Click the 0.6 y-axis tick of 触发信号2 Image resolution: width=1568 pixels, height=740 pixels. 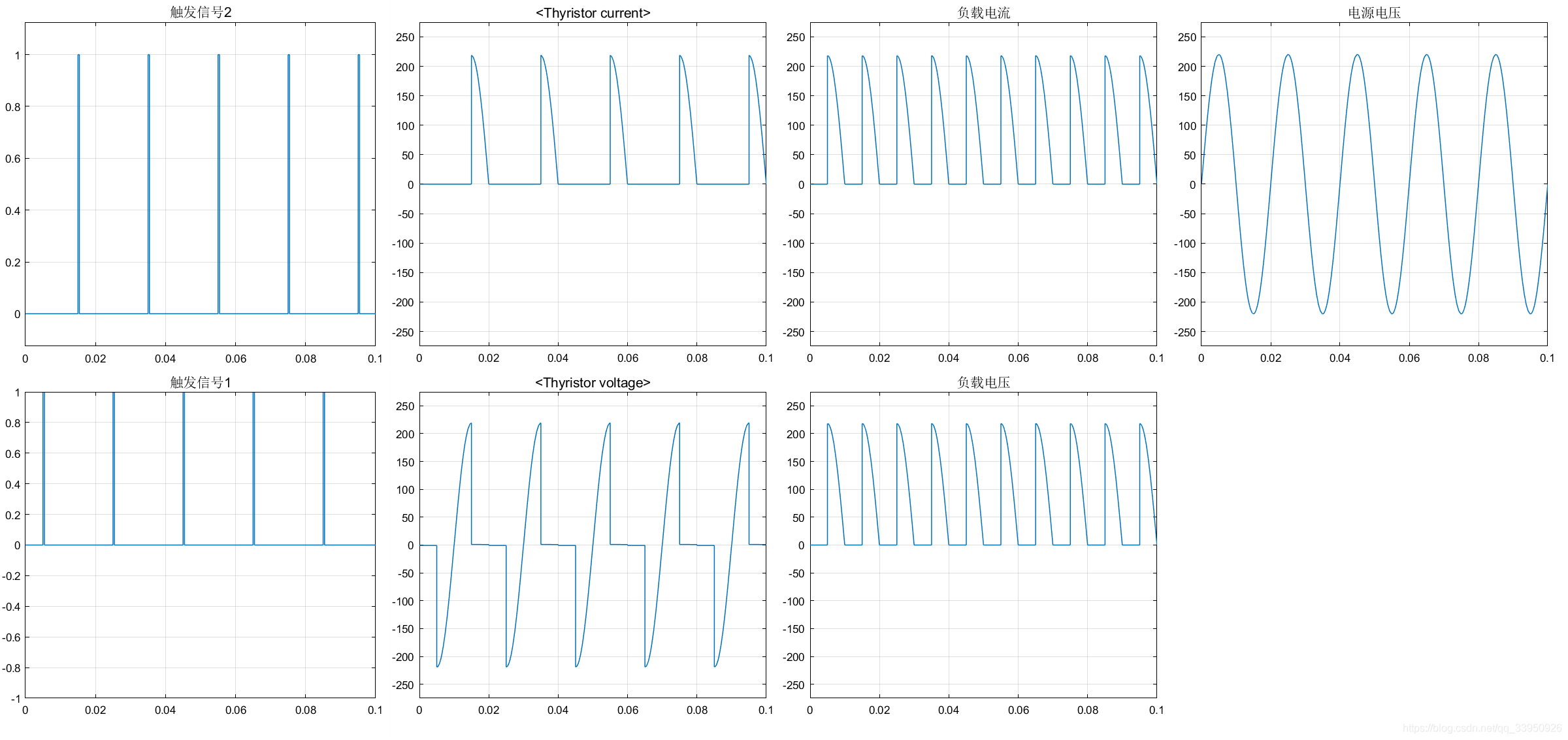coord(12,159)
